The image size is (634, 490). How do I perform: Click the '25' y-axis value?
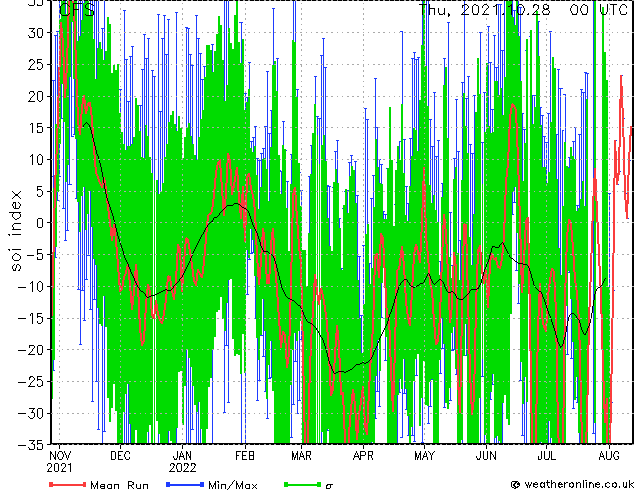pyautogui.click(x=36, y=65)
